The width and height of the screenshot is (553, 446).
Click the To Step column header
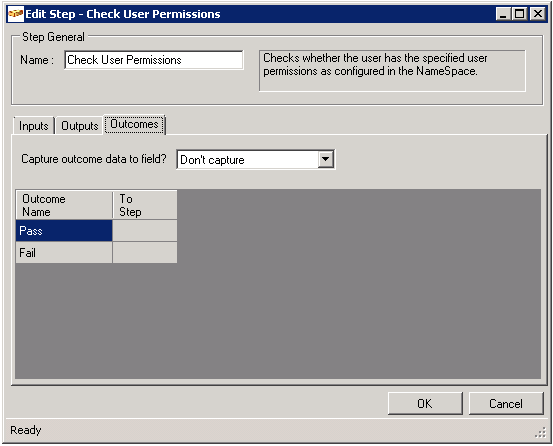145,205
